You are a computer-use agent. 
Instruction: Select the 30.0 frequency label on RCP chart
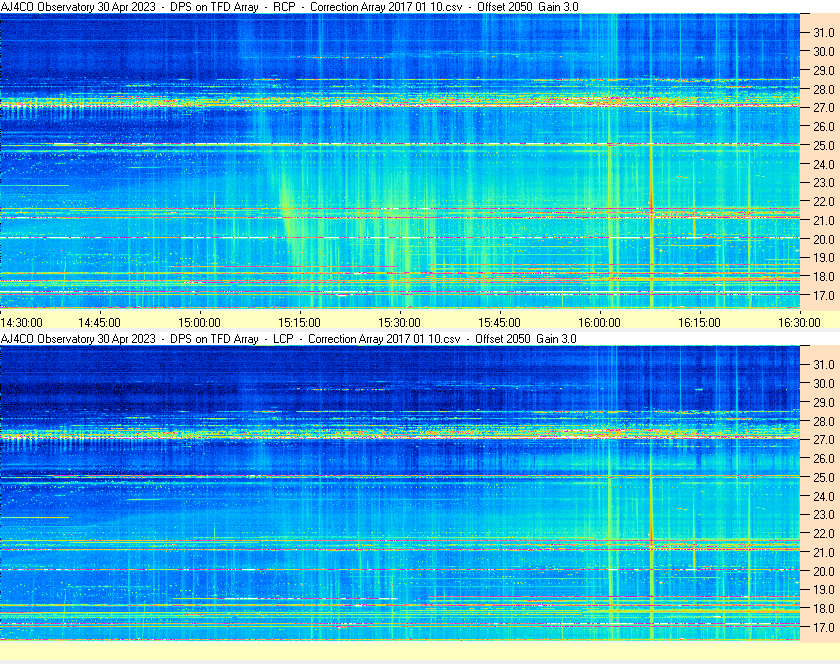(824, 51)
